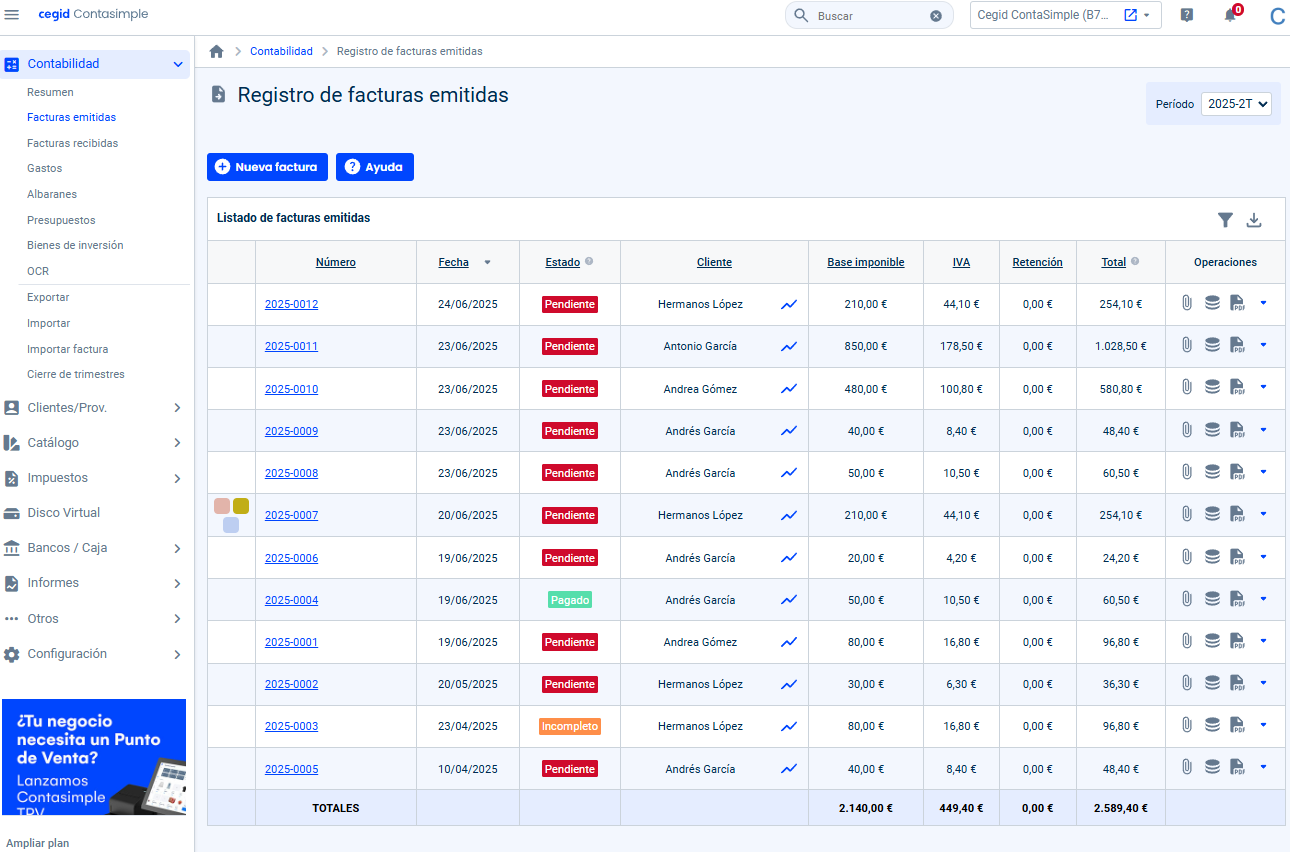This screenshot has height=852, width=1290.
Task: Open attachment clip for invoice 2025-0012
Action: 1187,303
